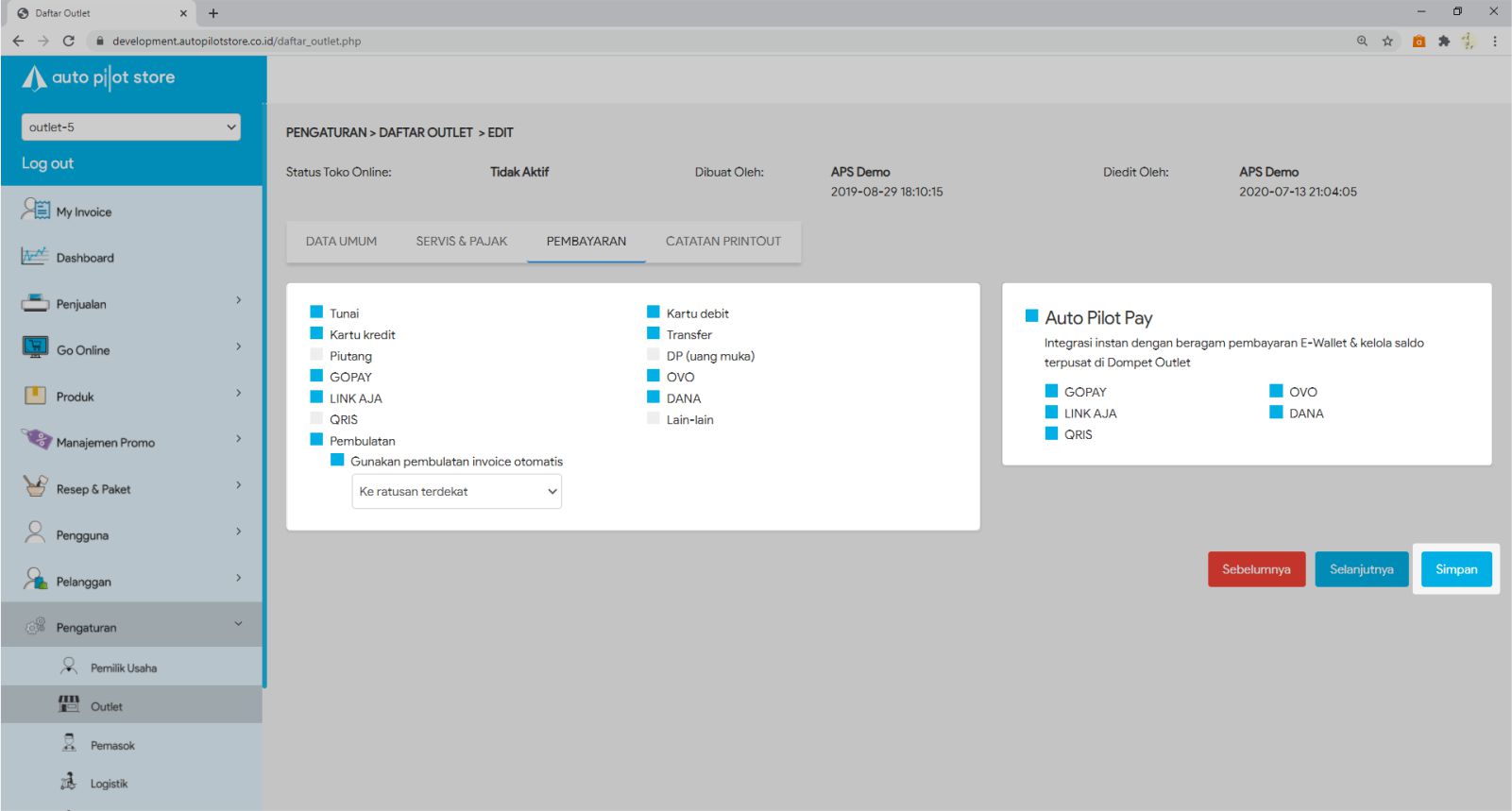
Task: Toggle the Auto Pilot Pay checkbox
Action: [1032, 316]
